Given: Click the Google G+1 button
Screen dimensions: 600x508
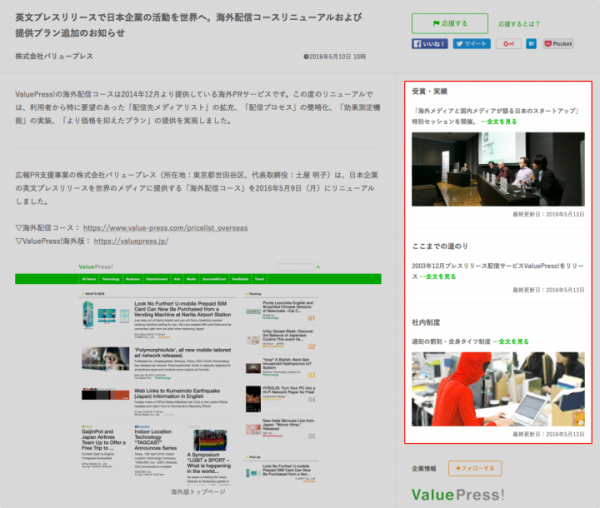Looking at the screenshot, I should (509, 44).
